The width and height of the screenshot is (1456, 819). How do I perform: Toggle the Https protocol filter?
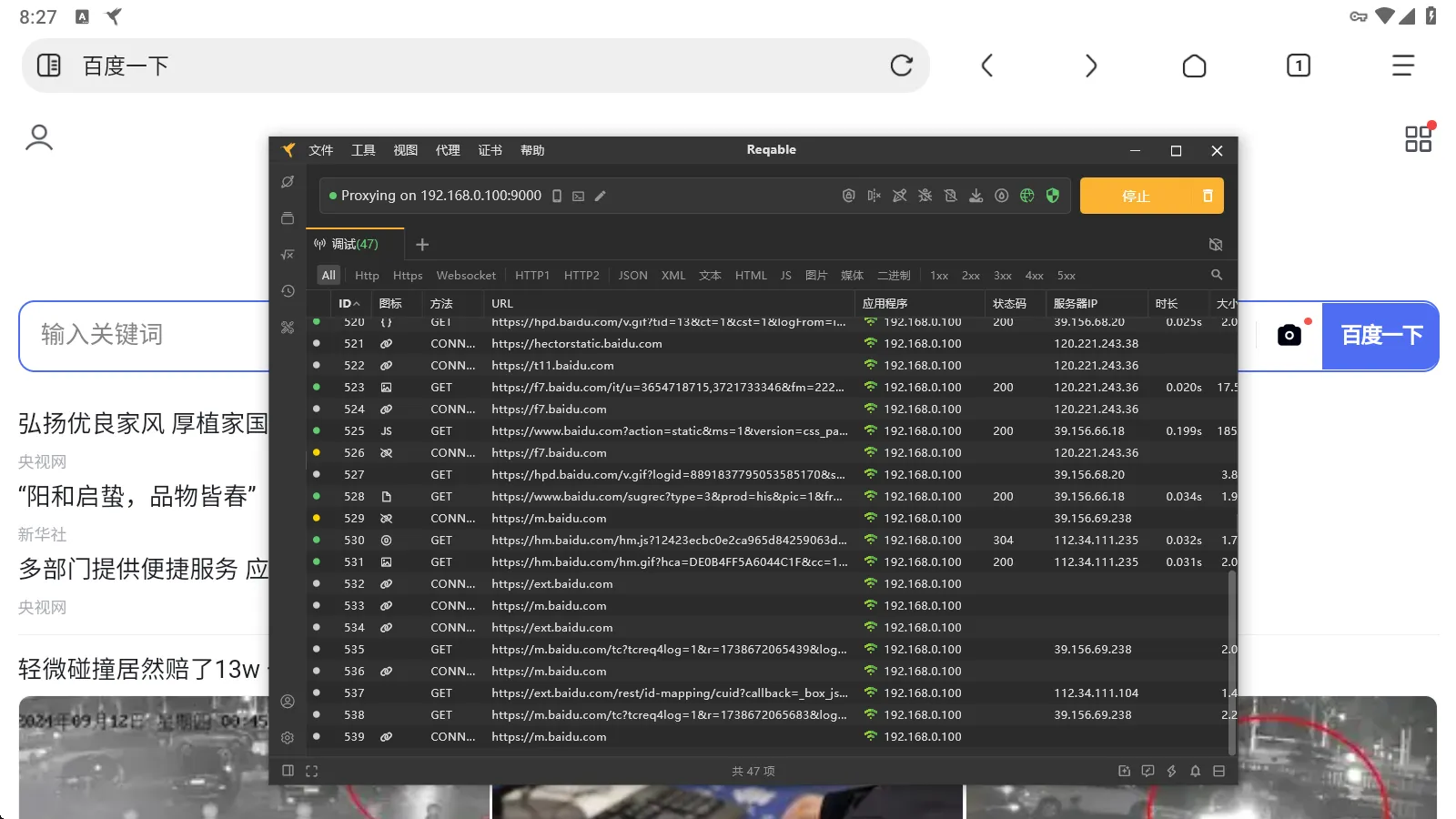tap(408, 276)
